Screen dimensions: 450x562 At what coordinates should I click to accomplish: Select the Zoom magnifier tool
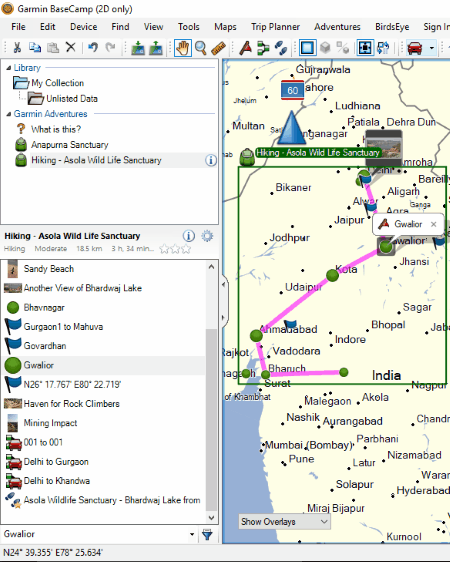[x=201, y=48]
